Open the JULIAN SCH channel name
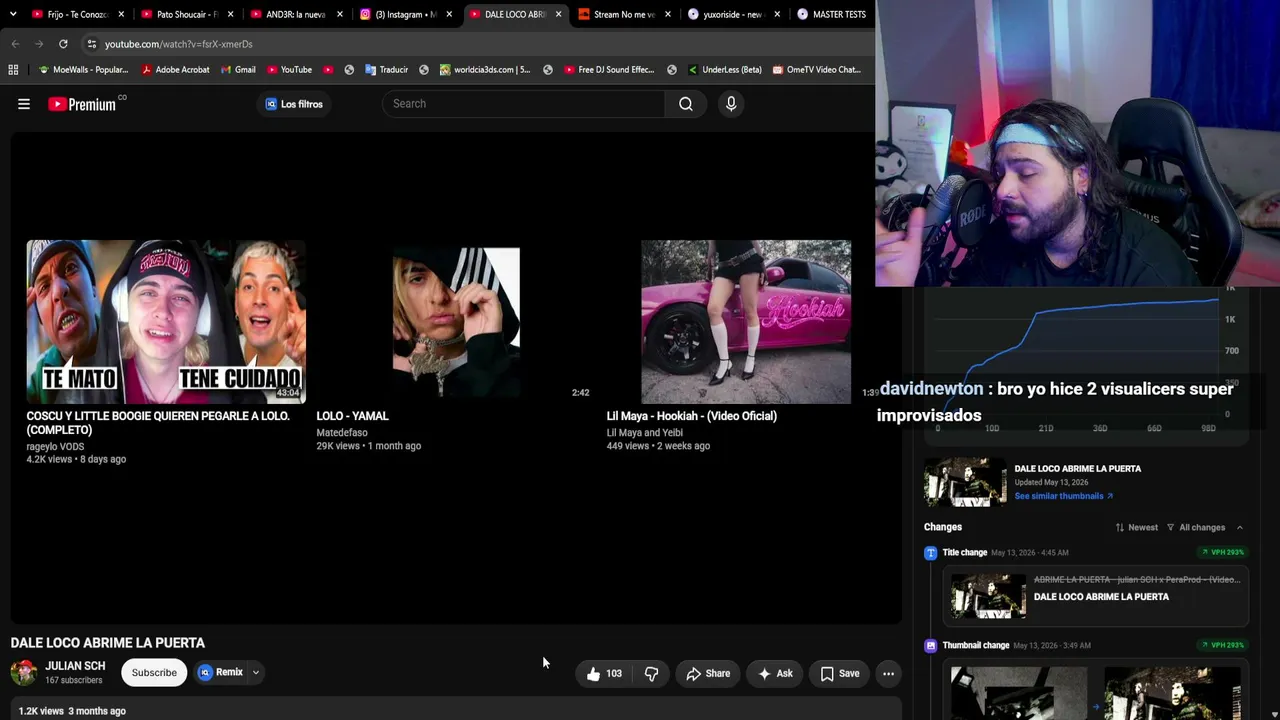Image resolution: width=1280 pixels, height=720 pixels. [75, 666]
